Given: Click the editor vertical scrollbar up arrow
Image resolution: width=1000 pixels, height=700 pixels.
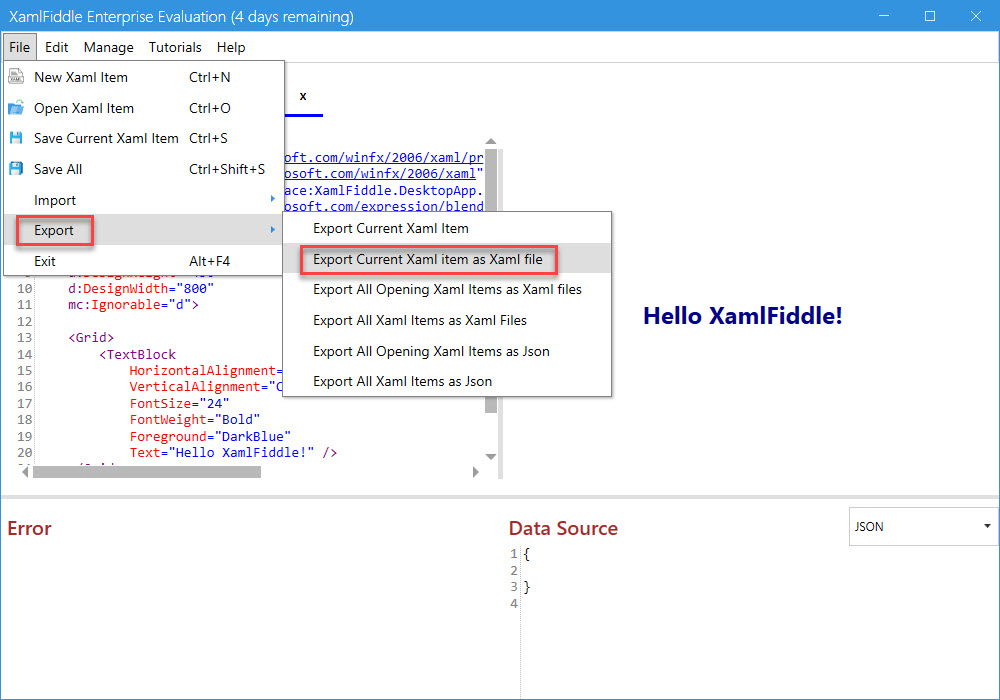Looking at the screenshot, I should pyautogui.click(x=490, y=142).
